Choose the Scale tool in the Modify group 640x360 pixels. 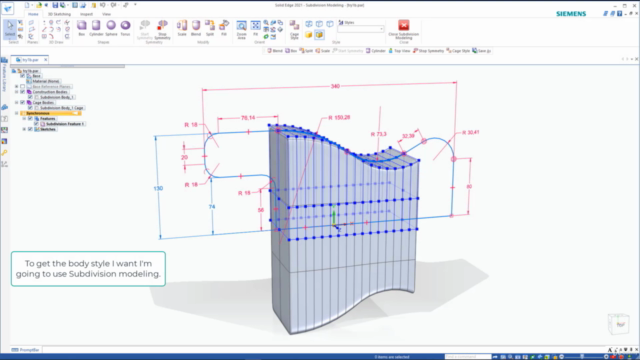tap(182, 28)
